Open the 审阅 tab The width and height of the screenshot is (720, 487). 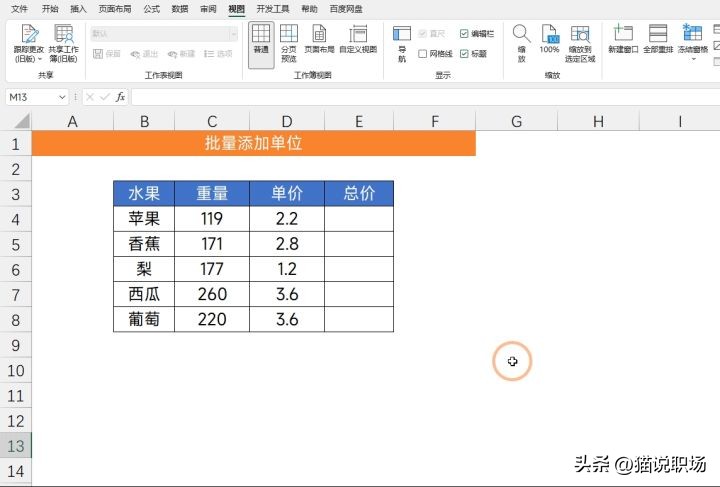click(208, 9)
